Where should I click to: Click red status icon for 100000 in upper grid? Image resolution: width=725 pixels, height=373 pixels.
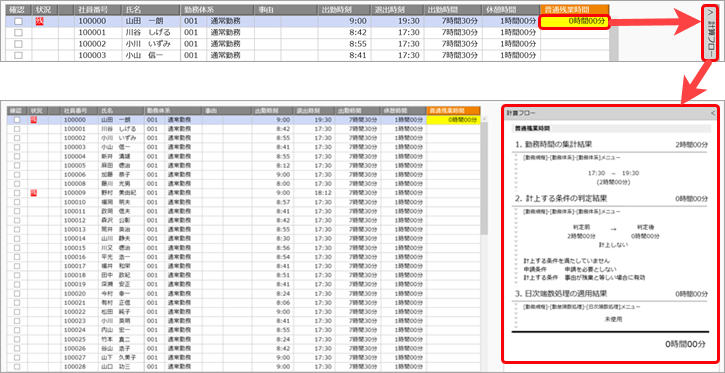(39, 21)
